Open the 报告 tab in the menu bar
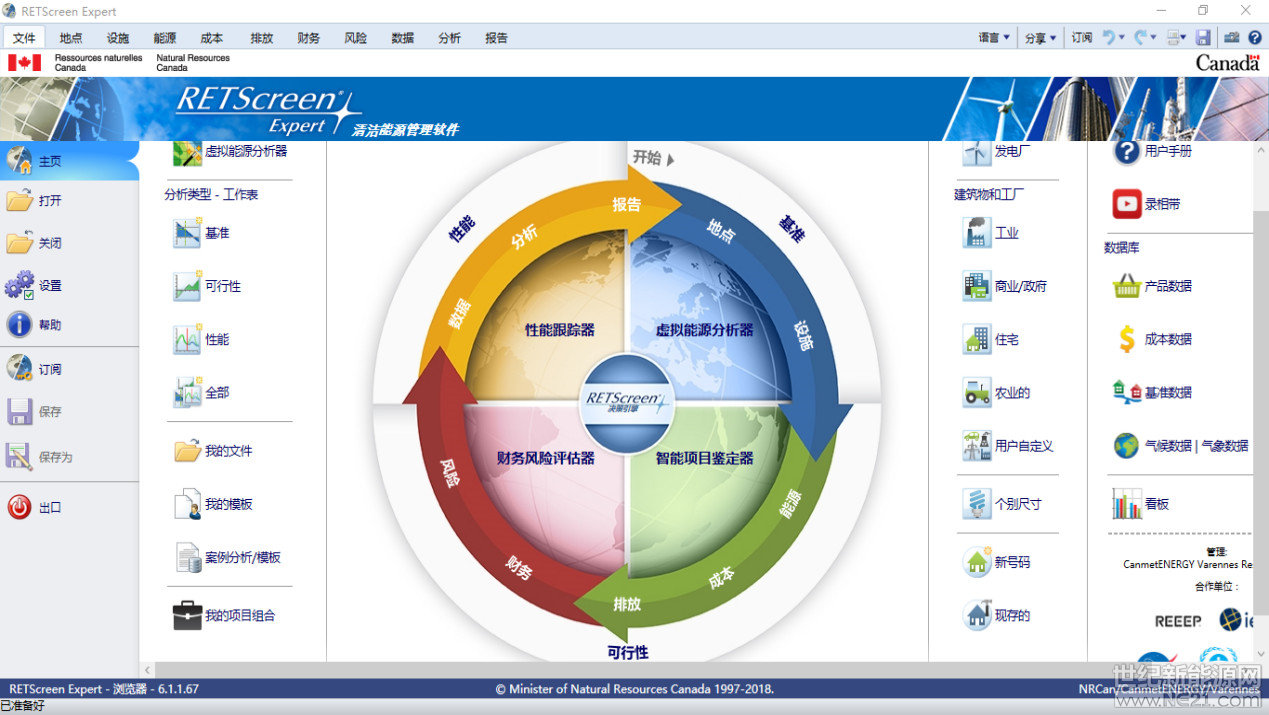 497,38
